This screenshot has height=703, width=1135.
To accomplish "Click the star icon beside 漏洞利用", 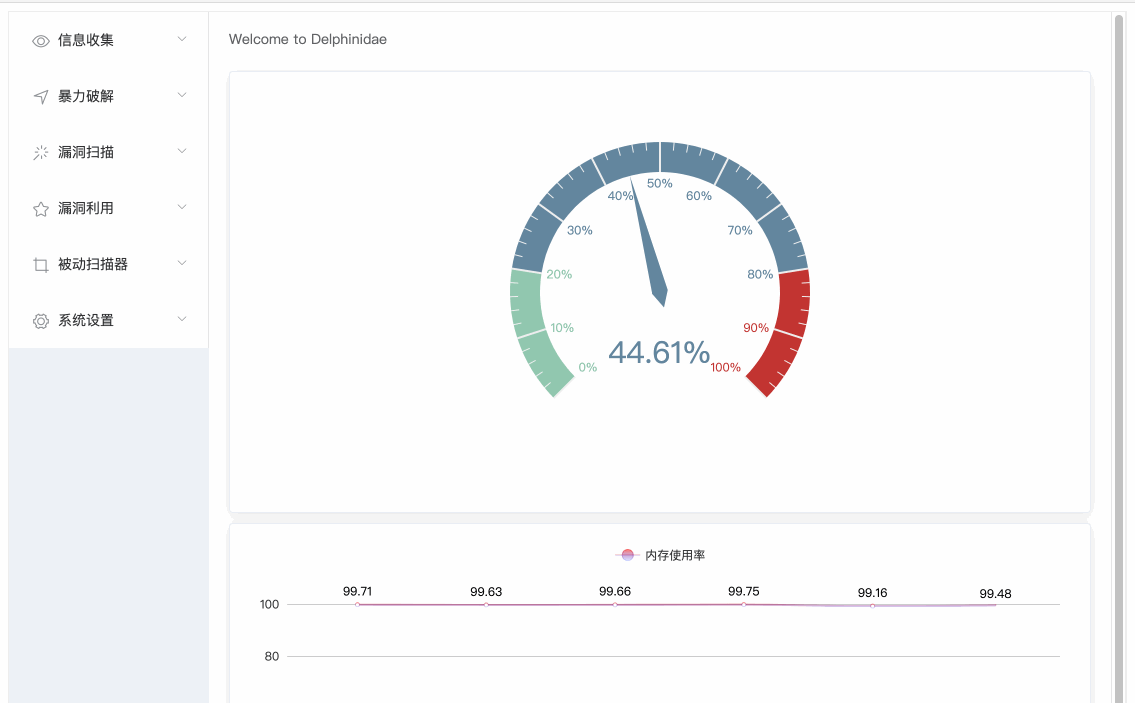I will [x=41, y=209].
